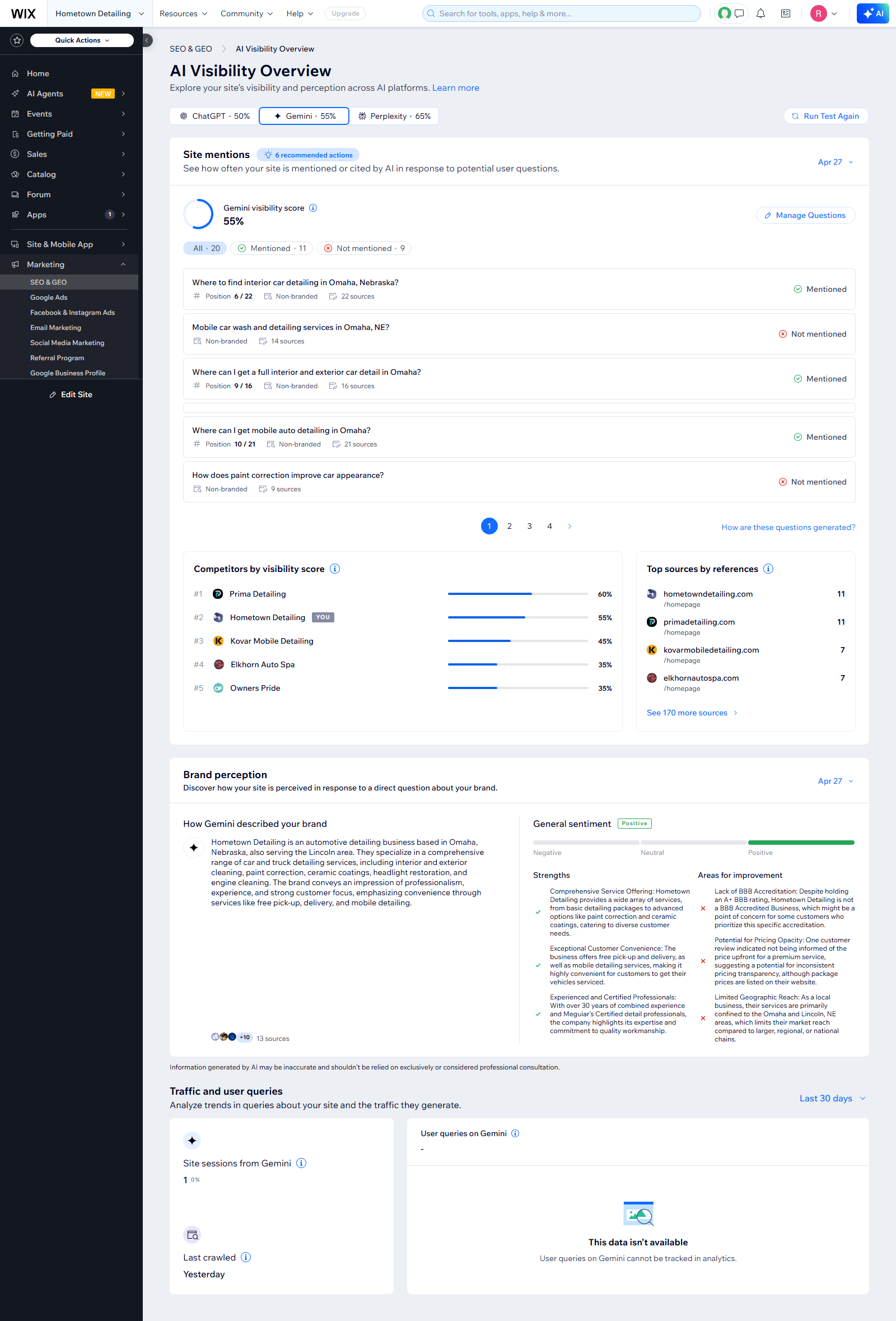
Task: Click the Kovar Mobile Detailing logo icon
Action: click(218, 641)
